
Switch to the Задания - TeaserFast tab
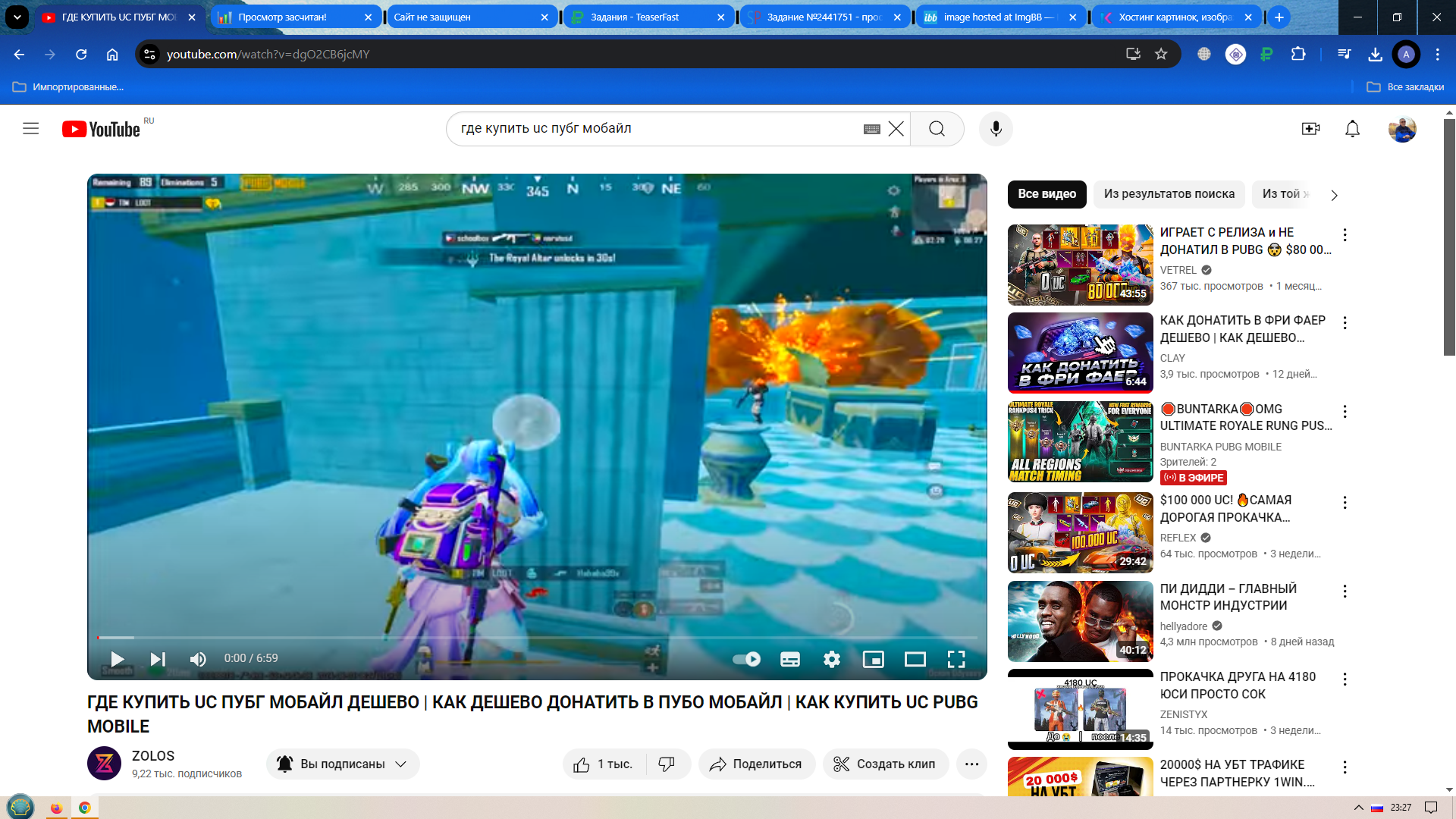[x=647, y=17]
